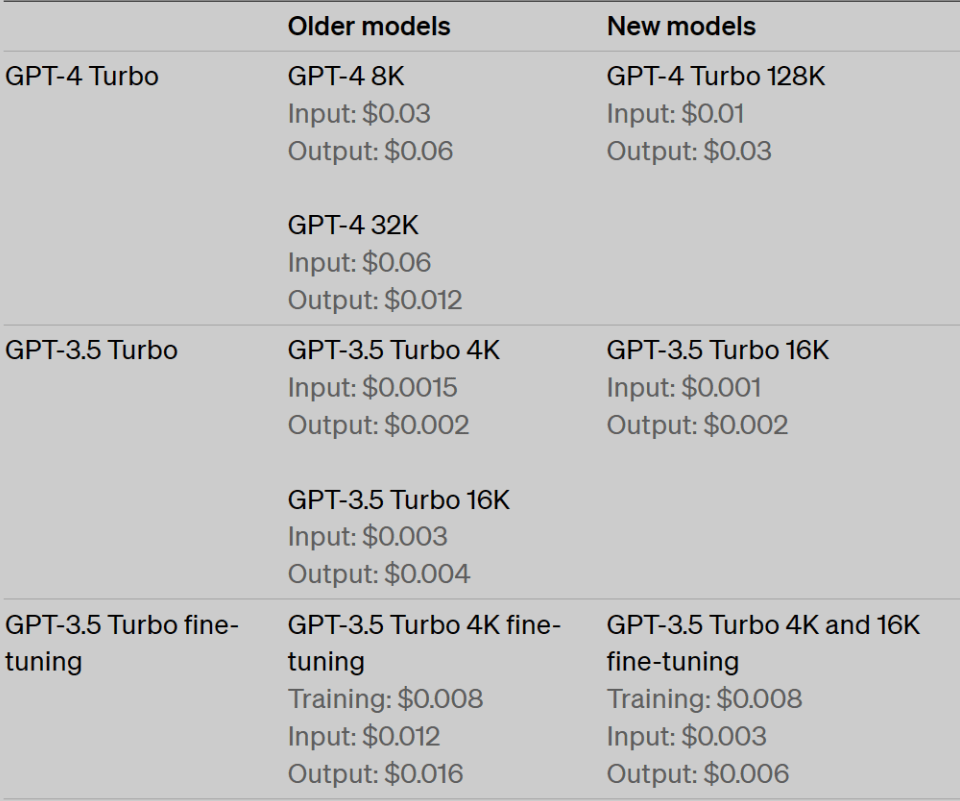Click the "Output: $0.016" fine-tuning price
960x801 pixels.
click(x=376, y=773)
